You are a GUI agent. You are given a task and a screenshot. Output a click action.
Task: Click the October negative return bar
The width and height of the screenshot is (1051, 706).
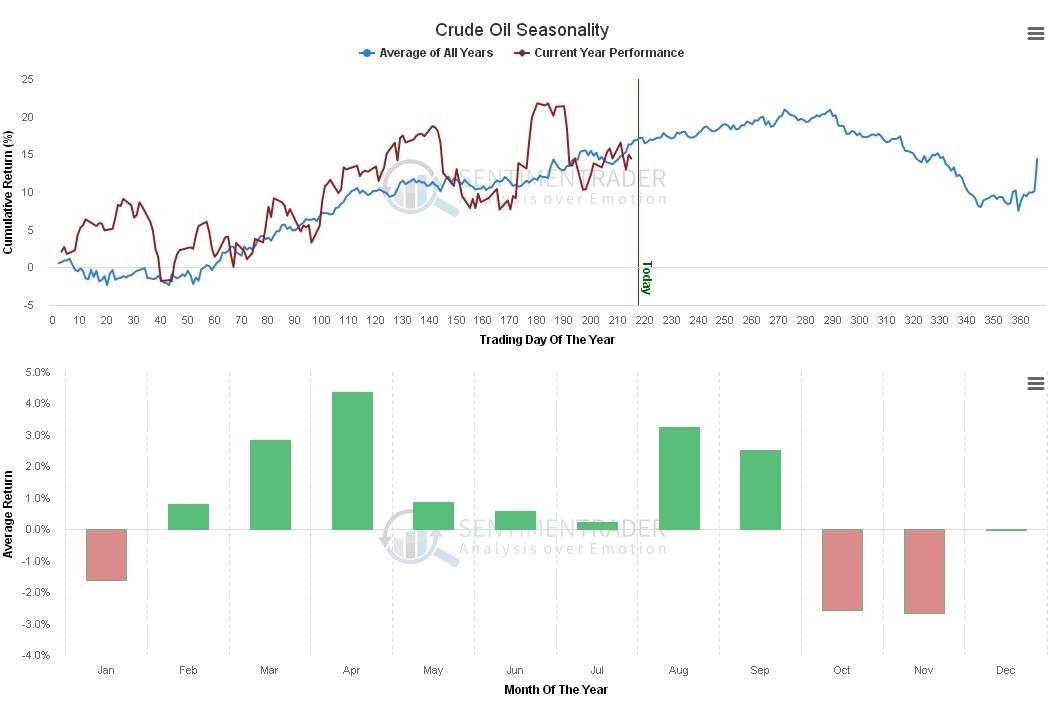click(842, 569)
